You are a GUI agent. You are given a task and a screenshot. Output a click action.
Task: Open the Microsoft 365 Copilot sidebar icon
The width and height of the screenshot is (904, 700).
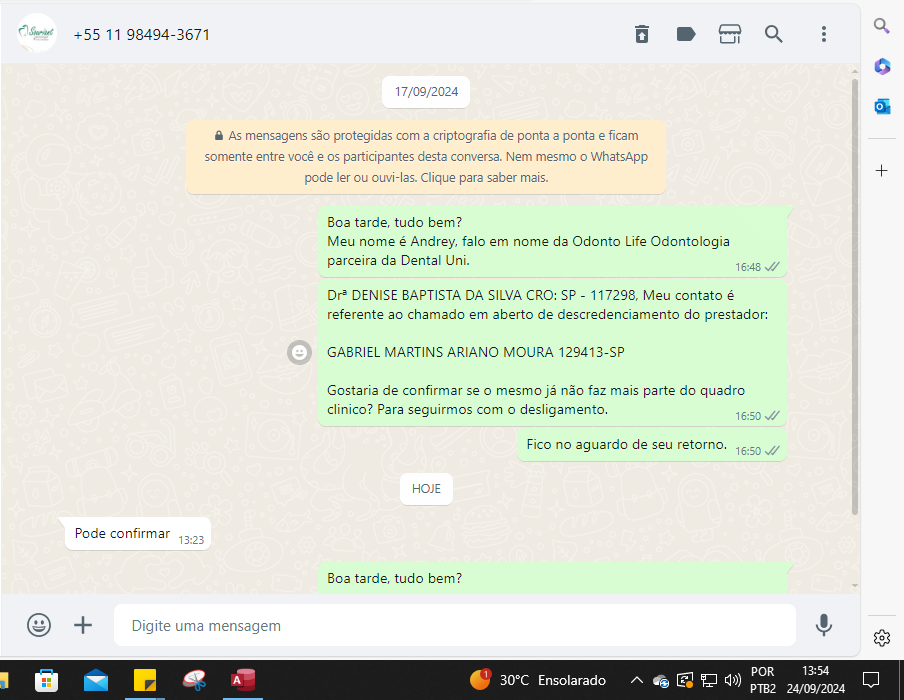click(x=882, y=66)
